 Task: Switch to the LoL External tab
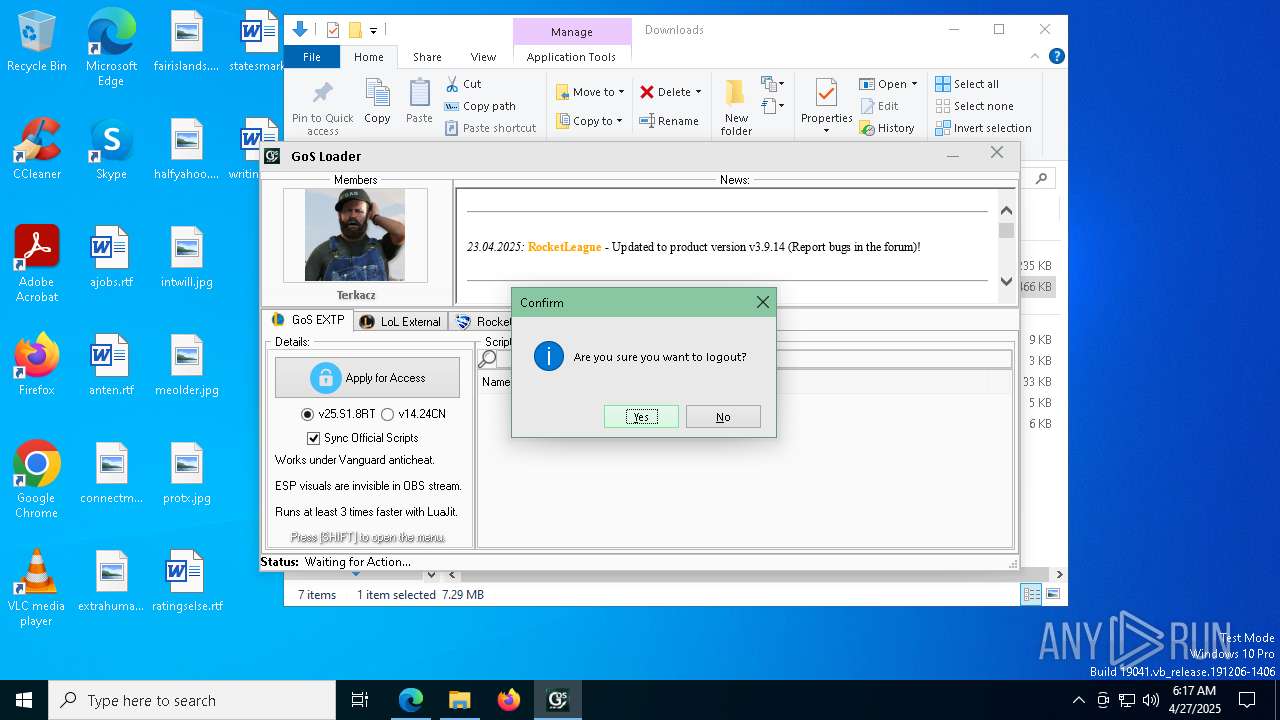400,322
